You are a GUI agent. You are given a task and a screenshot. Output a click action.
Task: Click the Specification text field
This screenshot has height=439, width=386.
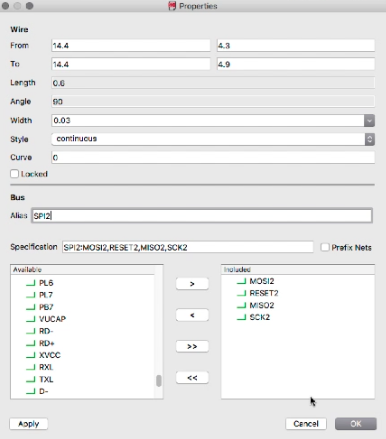coord(188,247)
